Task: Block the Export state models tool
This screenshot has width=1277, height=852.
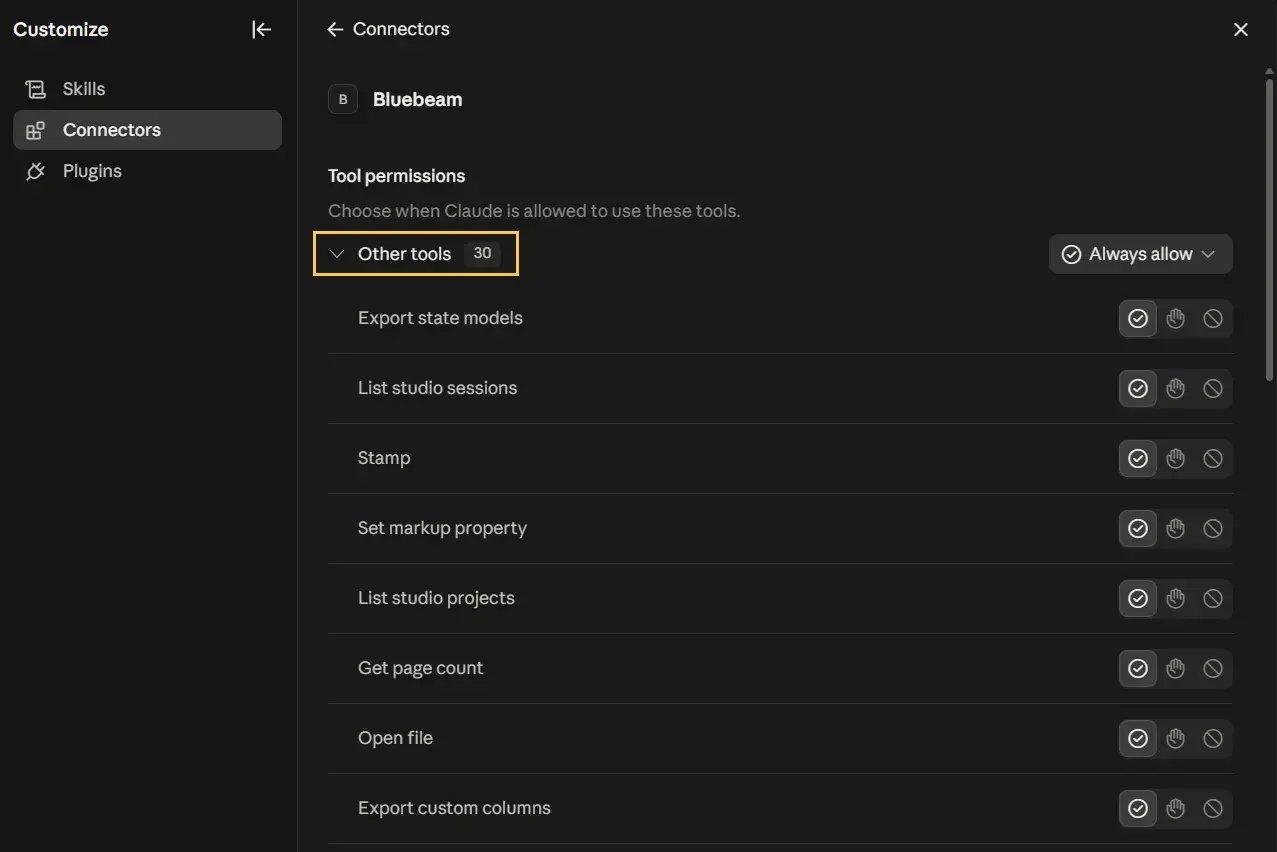Action: 1213,319
